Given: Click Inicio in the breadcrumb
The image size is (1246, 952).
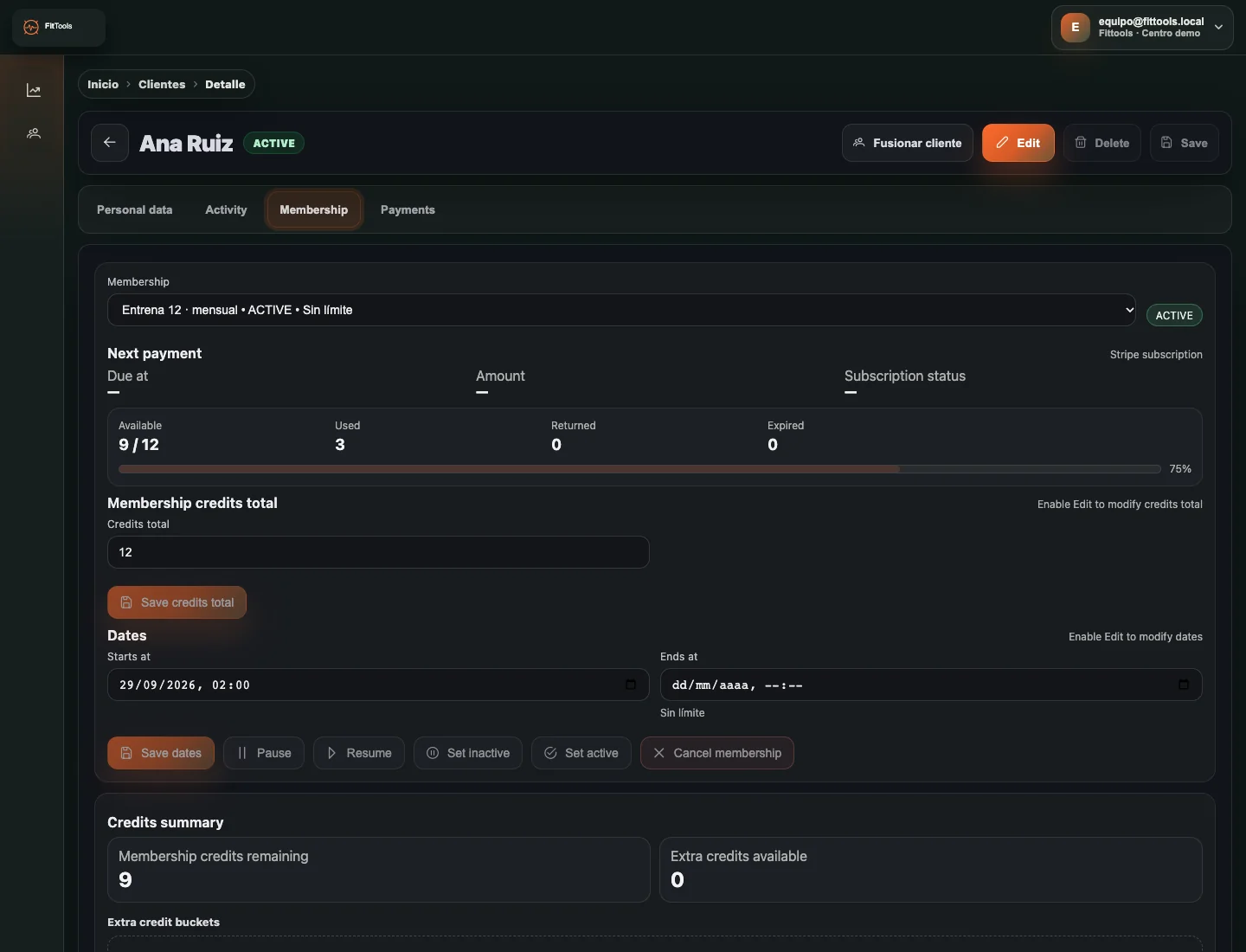Looking at the screenshot, I should tap(103, 84).
